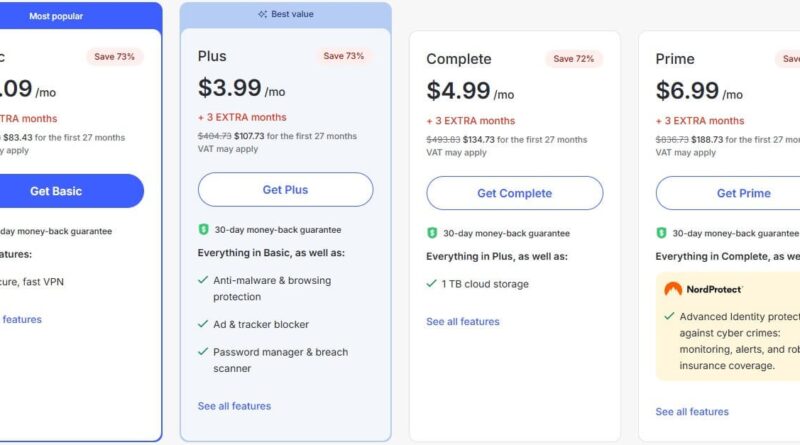This screenshot has height=445, width=800.
Task: Click green shield icon in Prime plan
Action: [x=661, y=233]
